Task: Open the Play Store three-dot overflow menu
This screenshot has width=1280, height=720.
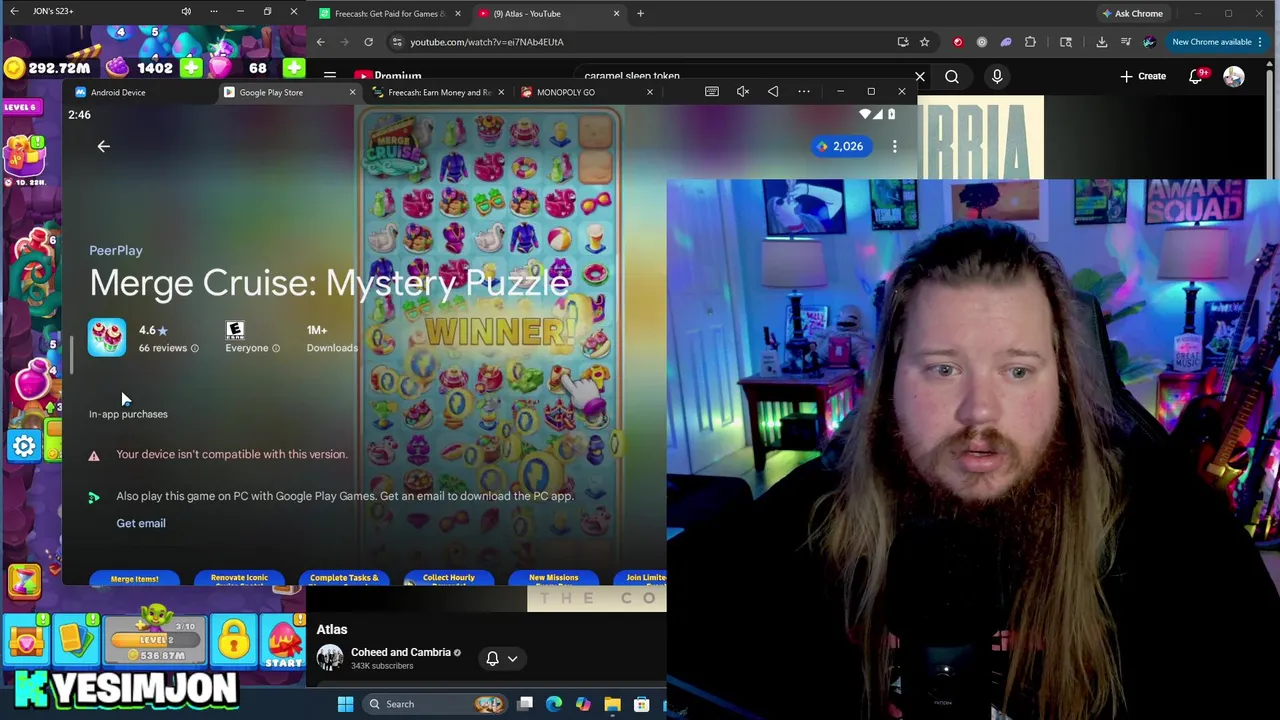Action: click(894, 146)
